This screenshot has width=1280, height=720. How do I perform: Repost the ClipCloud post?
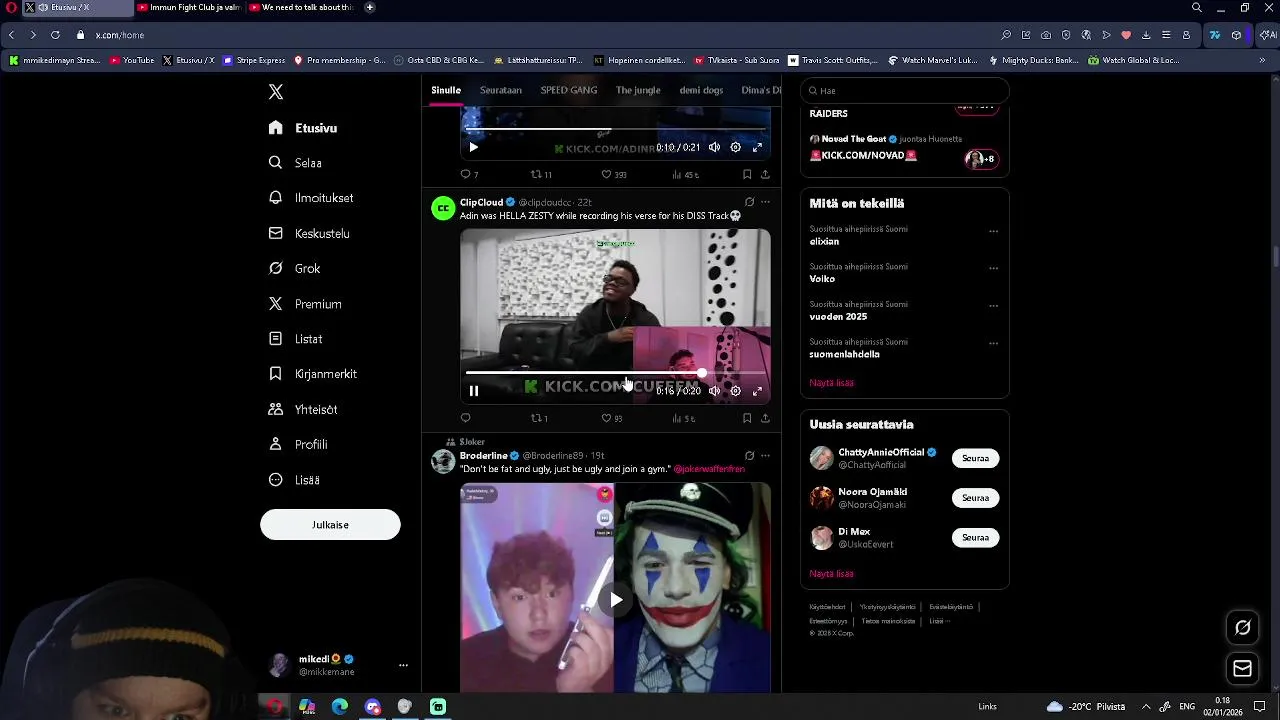pyautogui.click(x=539, y=418)
